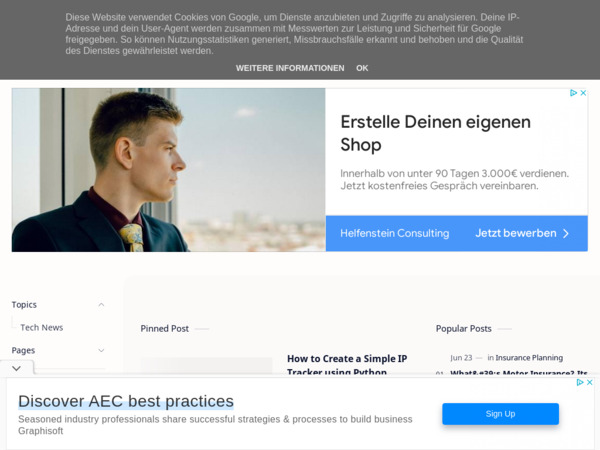Click the AdChoices icon on top banner ad

[573, 93]
